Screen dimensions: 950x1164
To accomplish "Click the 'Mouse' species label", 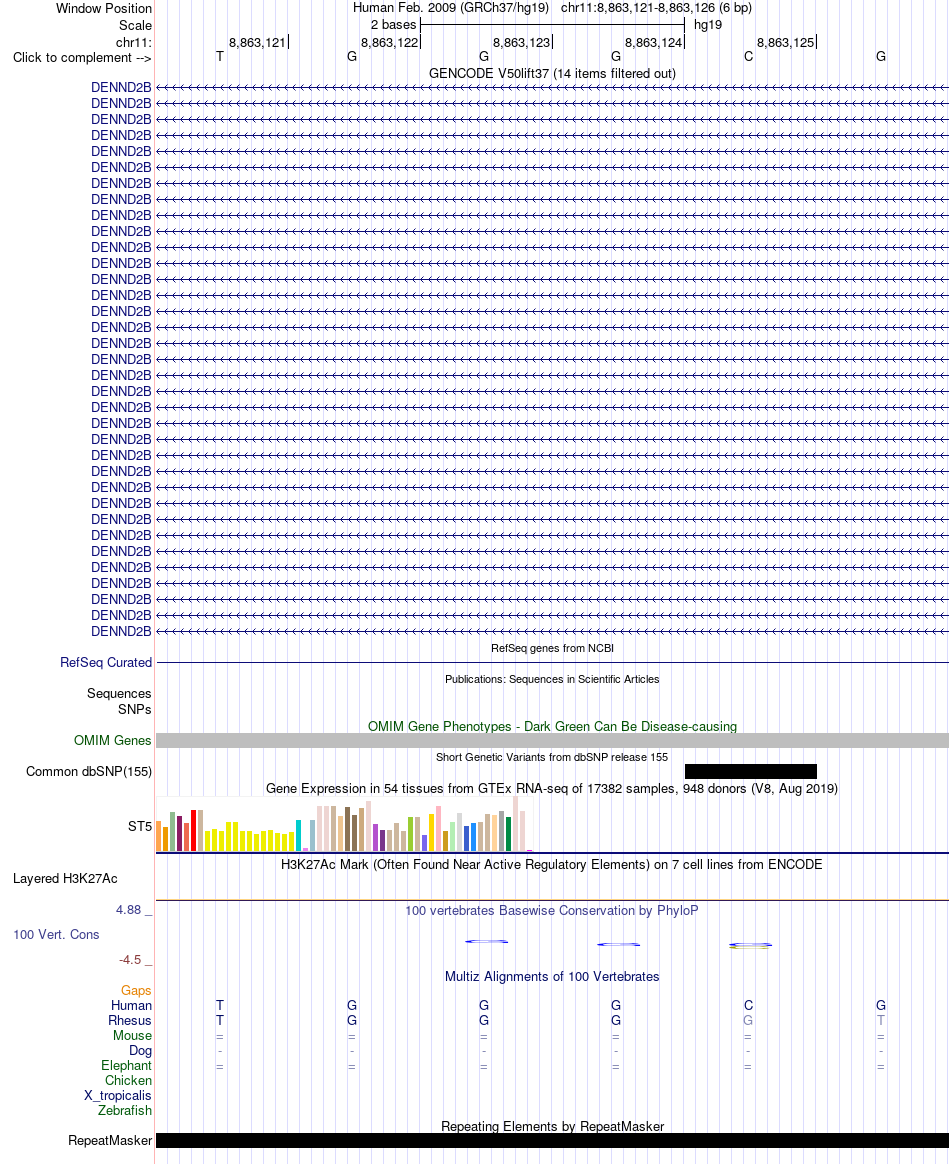I will click(x=132, y=1035).
